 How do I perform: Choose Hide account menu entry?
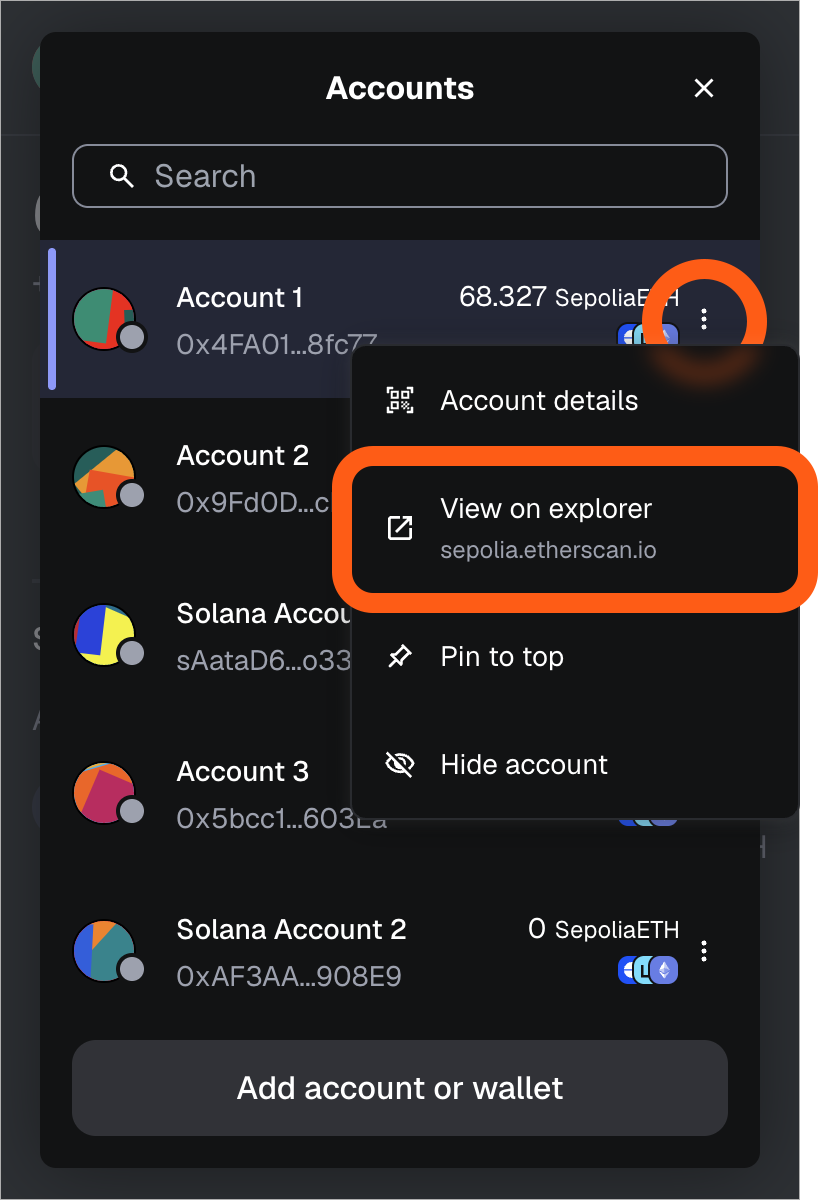tap(575, 764)
